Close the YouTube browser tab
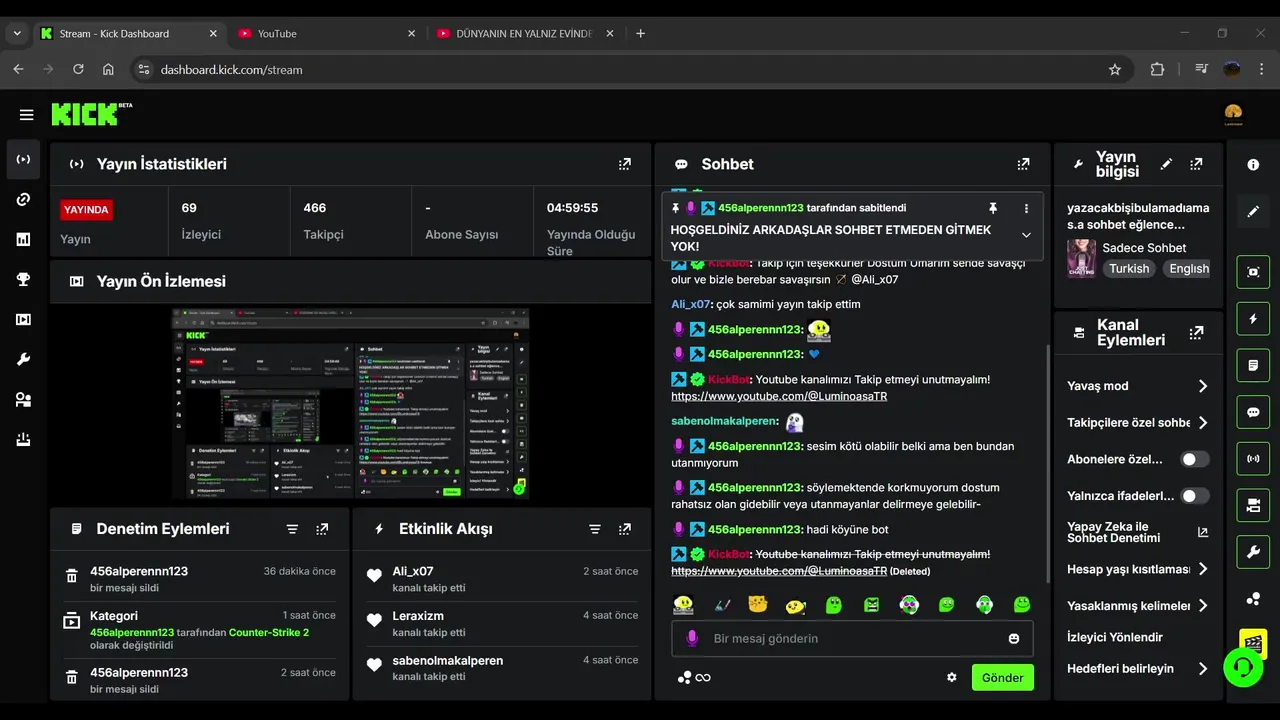Image resolution: width=1280 pixels, height=720 pixels. pyautogui.click(x=411, y=33)
